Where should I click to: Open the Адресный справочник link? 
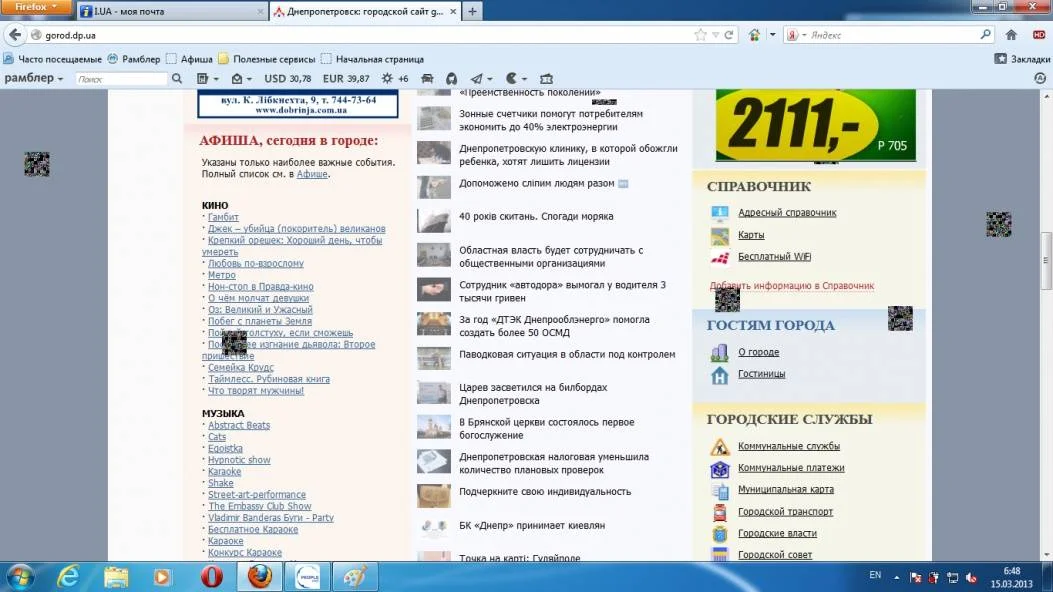tap(787, 213)
